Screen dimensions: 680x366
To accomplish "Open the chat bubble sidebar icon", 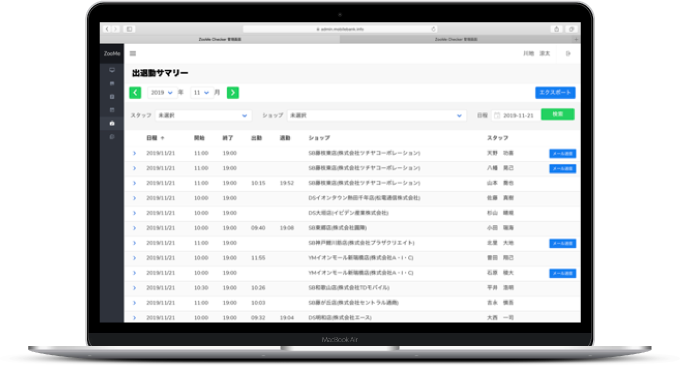I will 112,137.
